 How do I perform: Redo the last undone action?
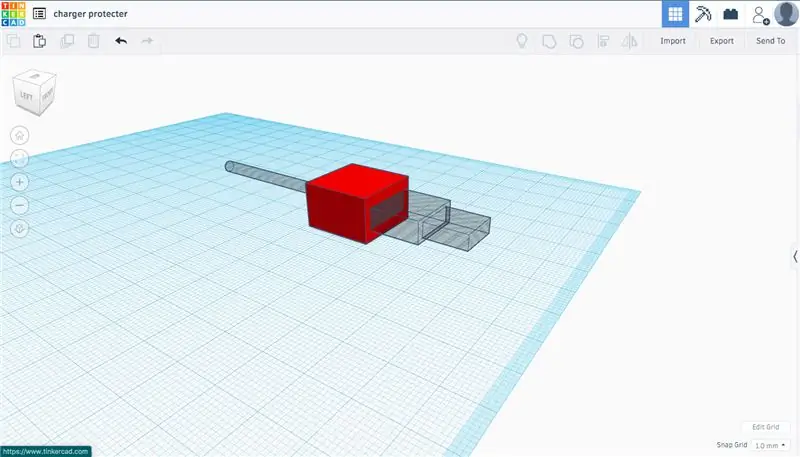[147, 41]
